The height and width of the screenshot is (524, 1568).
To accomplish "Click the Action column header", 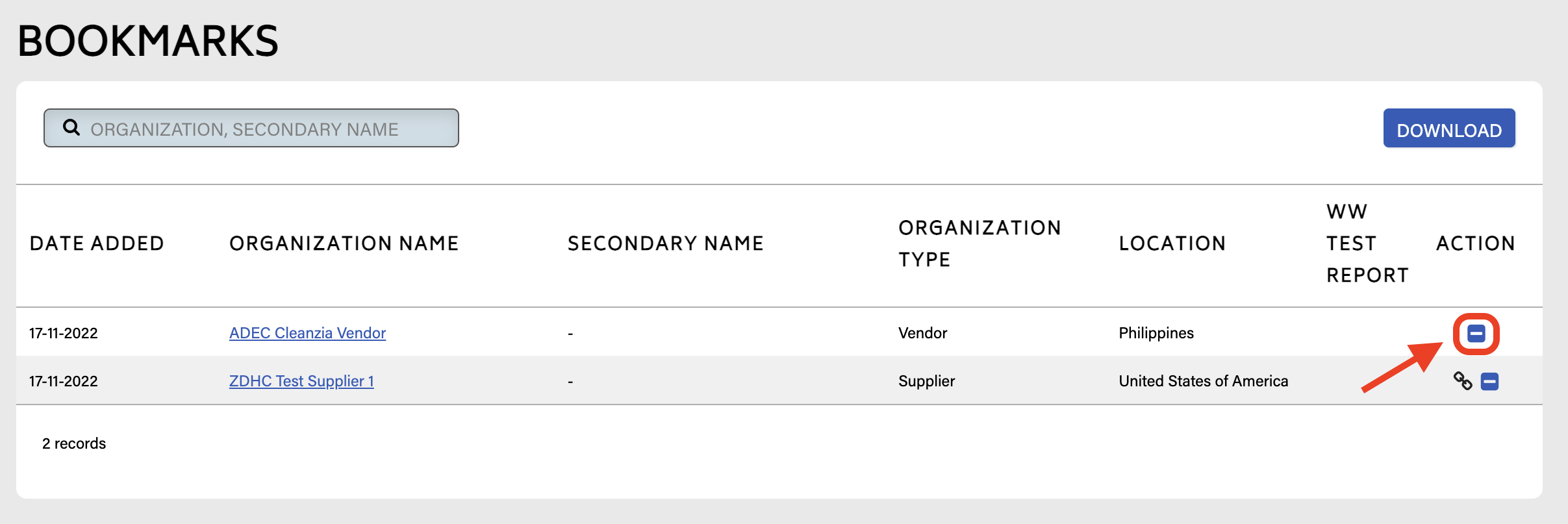I will point(1475,243).
